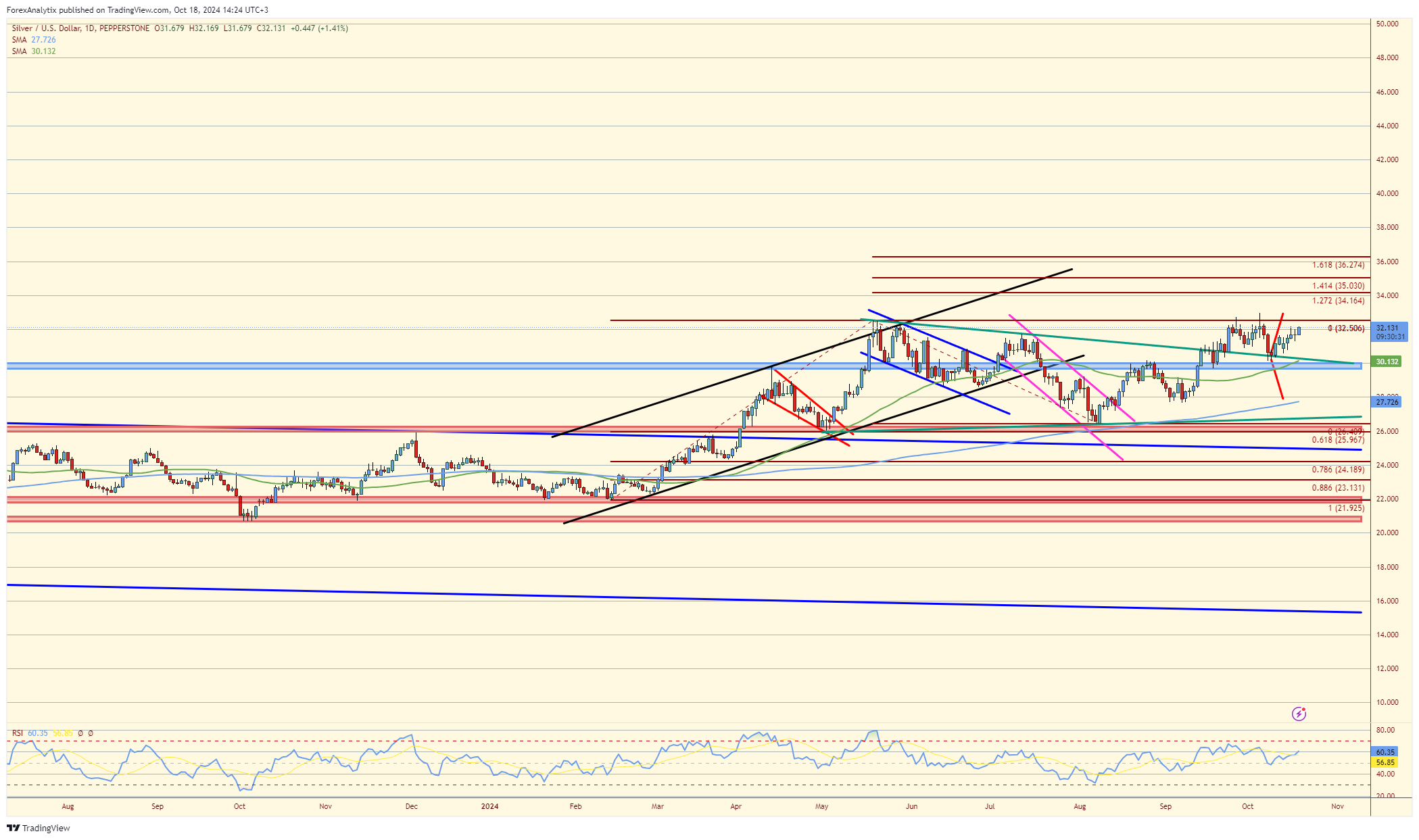1419x840 pixels.
Task: Click the 50.000 price axis label
Action: click(x=1387, y=24)
